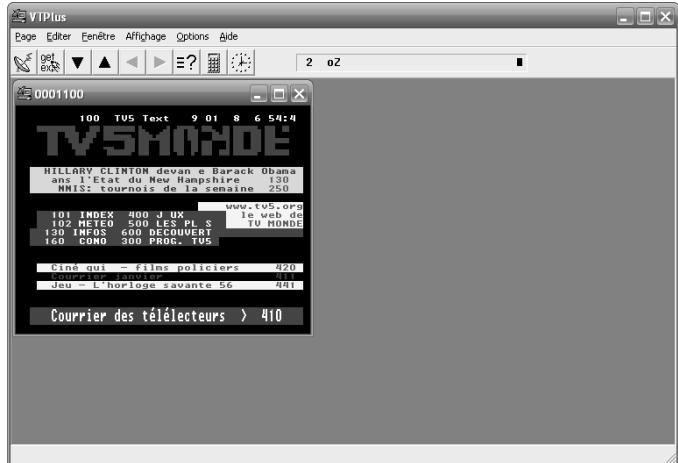This screenshot has height=463, width=678.
Task: Click '102 METEO' teletext entry
Action: coord(82,224)
